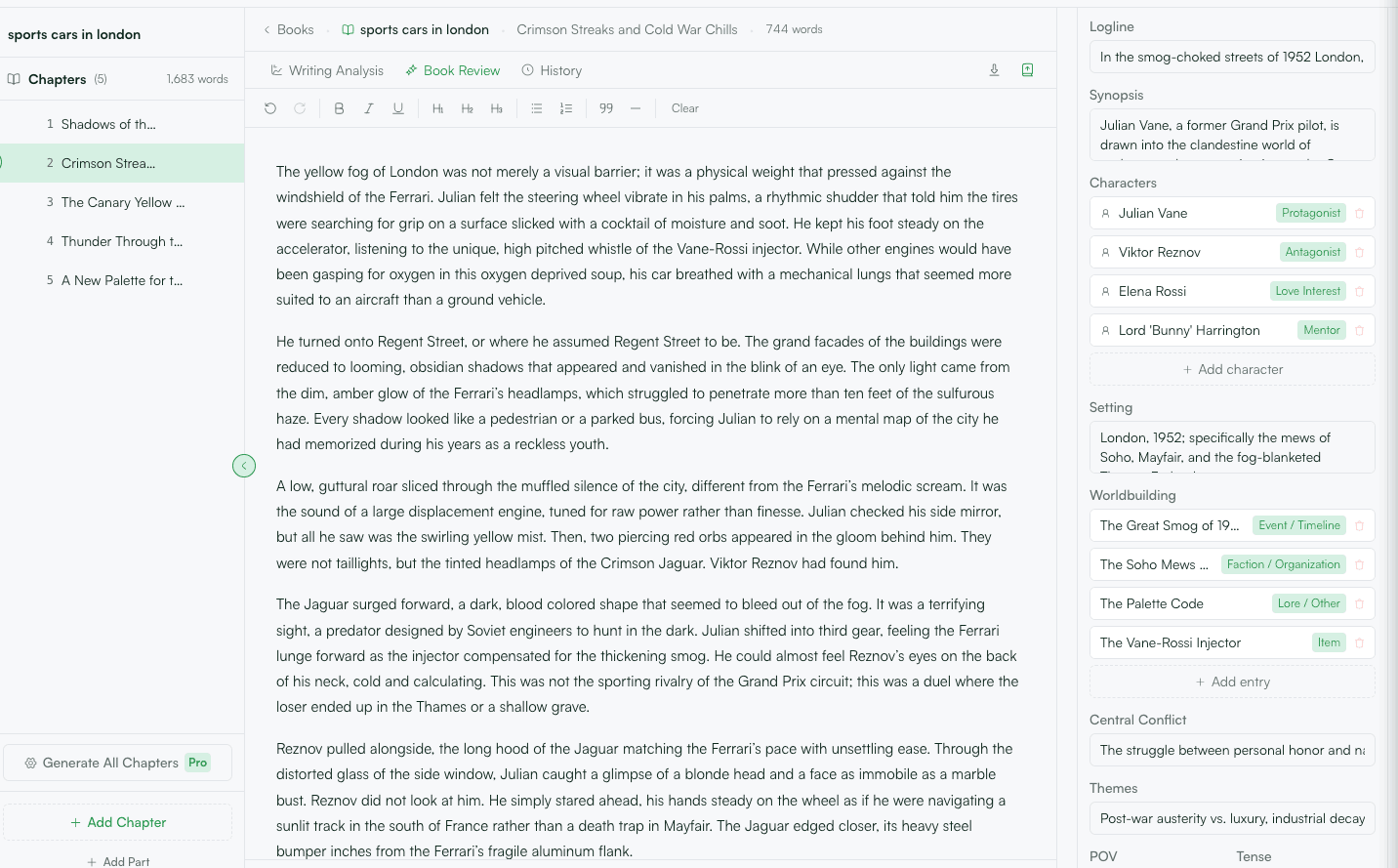Open the History tab
Screen dimensions: 1398x868
pos(552,70)
